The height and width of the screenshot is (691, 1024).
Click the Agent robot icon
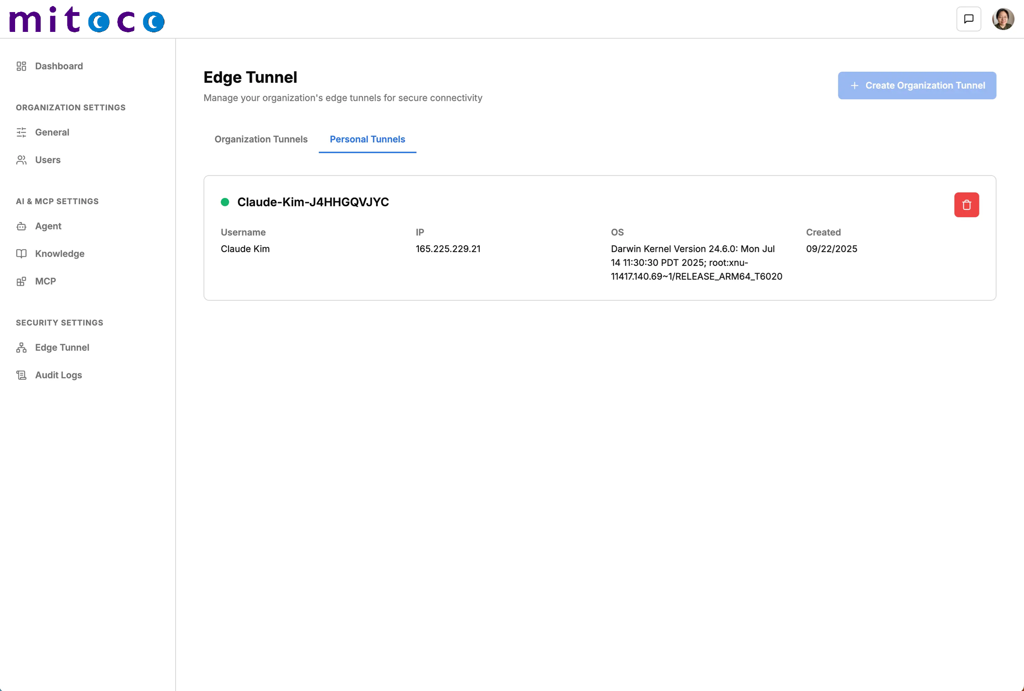pyautogui.click(x=22, y=226)
